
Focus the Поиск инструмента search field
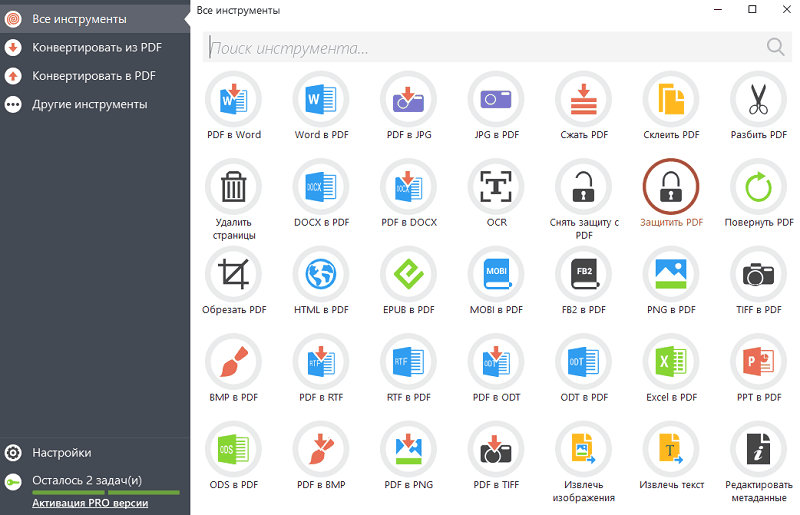click(x=480, y=47)
